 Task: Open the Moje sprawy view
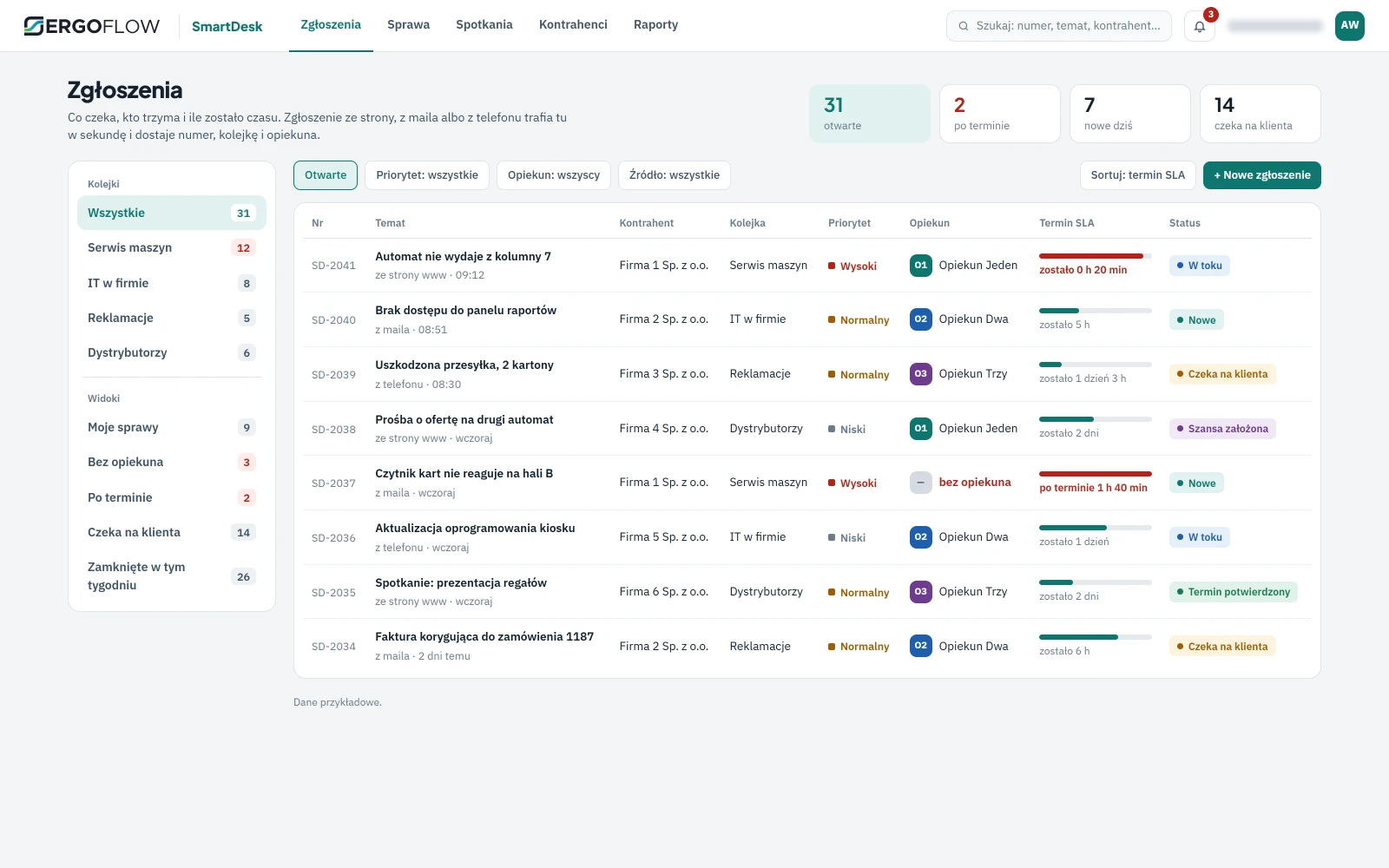[x=172, y=427]
